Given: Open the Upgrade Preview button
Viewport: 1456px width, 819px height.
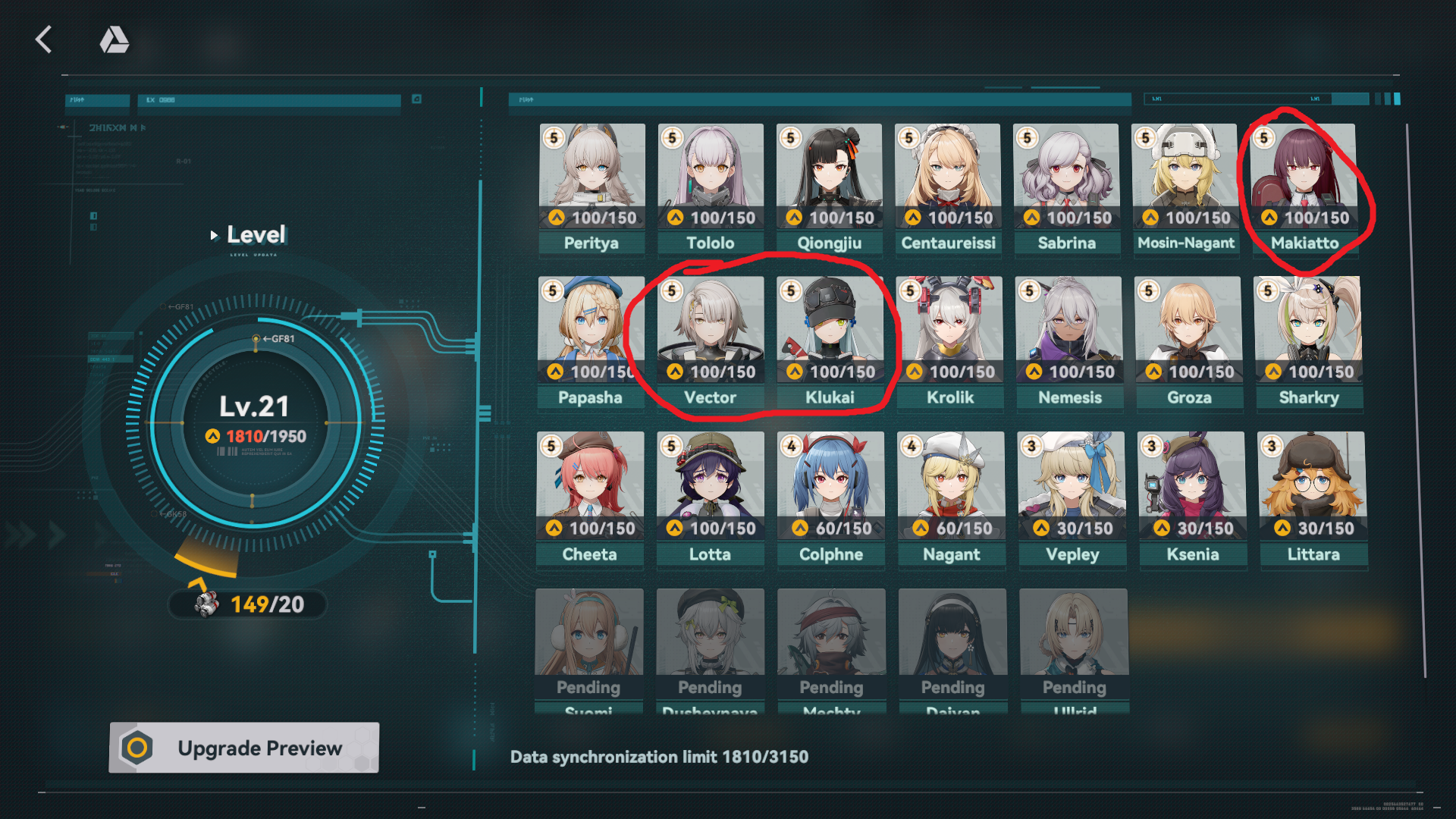Looking at the screenshot, I should (243, 748).
